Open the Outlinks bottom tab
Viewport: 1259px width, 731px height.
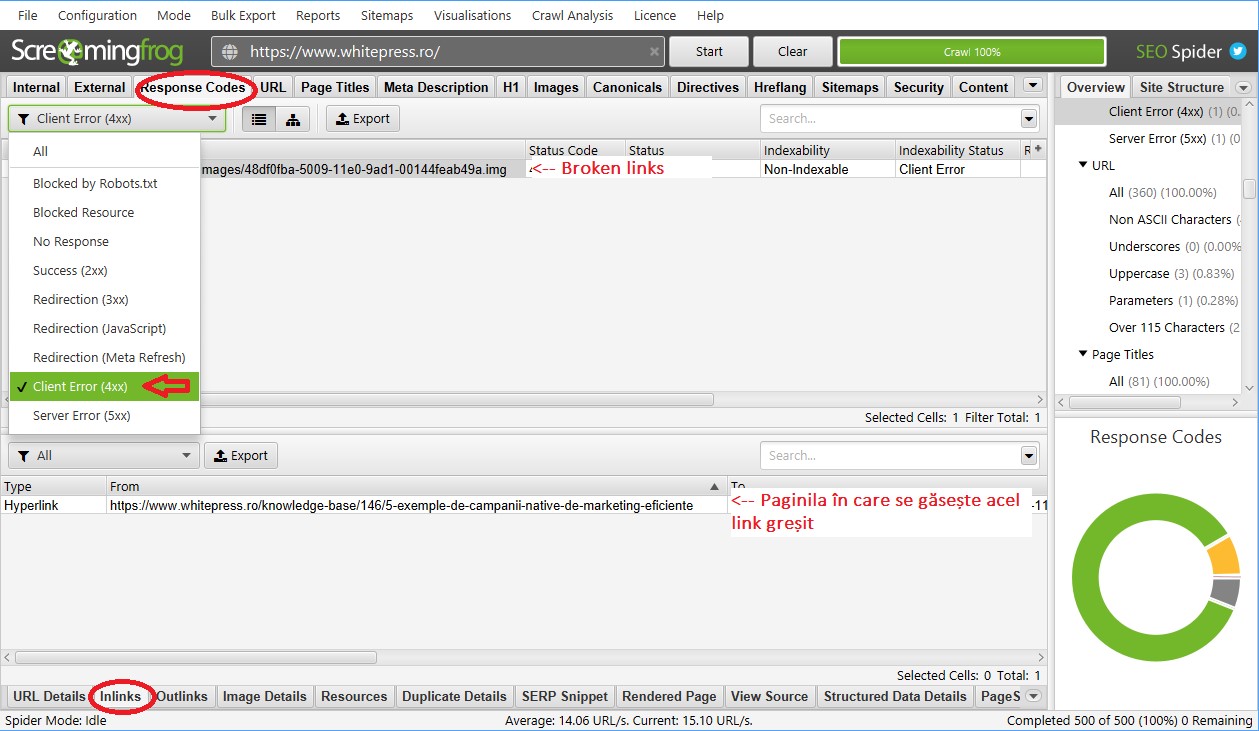182,696
